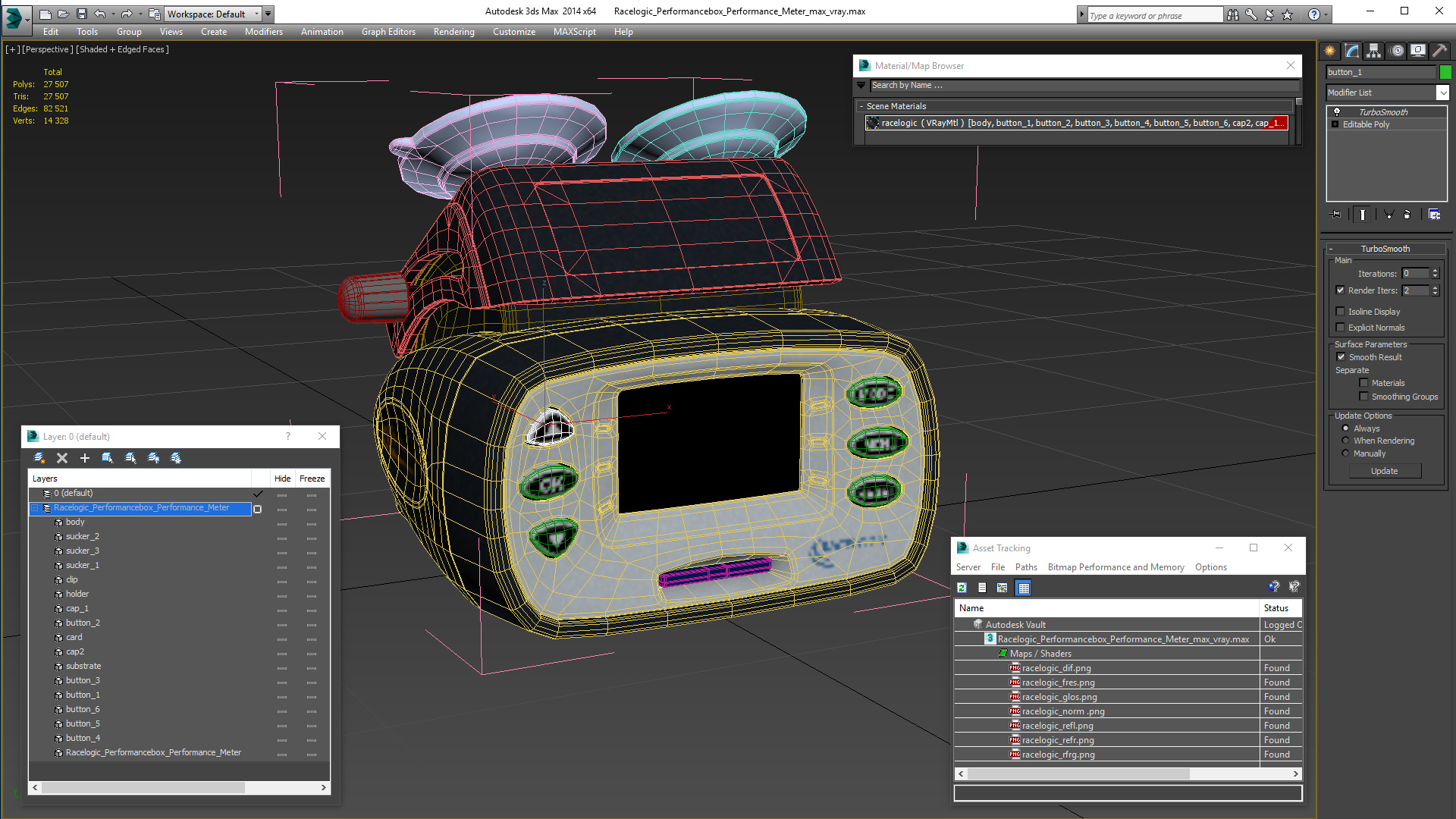Open the Utilities hammer panel tab
This screenshot has height=819, width=1456.
(x=1439, y=51)
